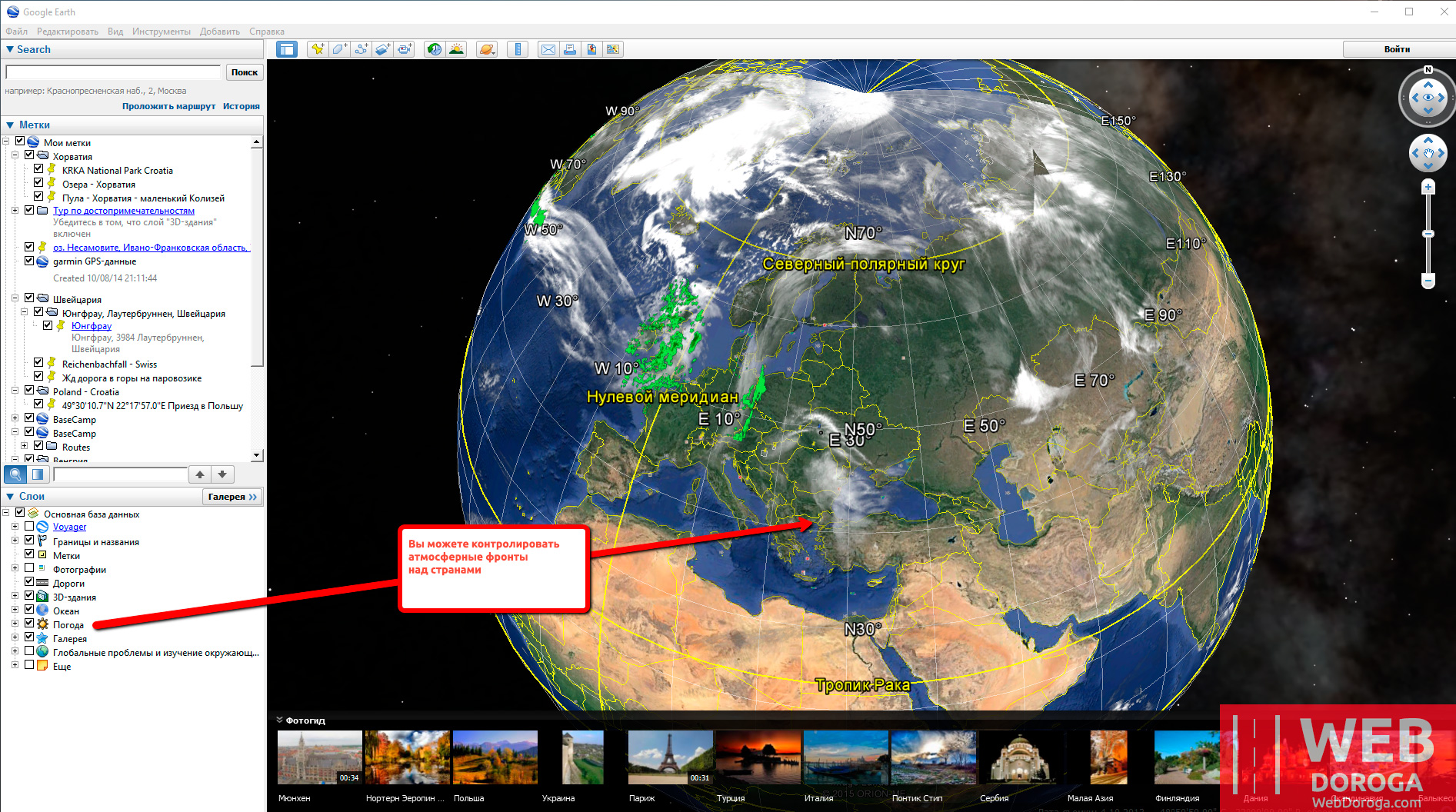Open the Инструменты menu
The image size is (1456, 812).
162,32
